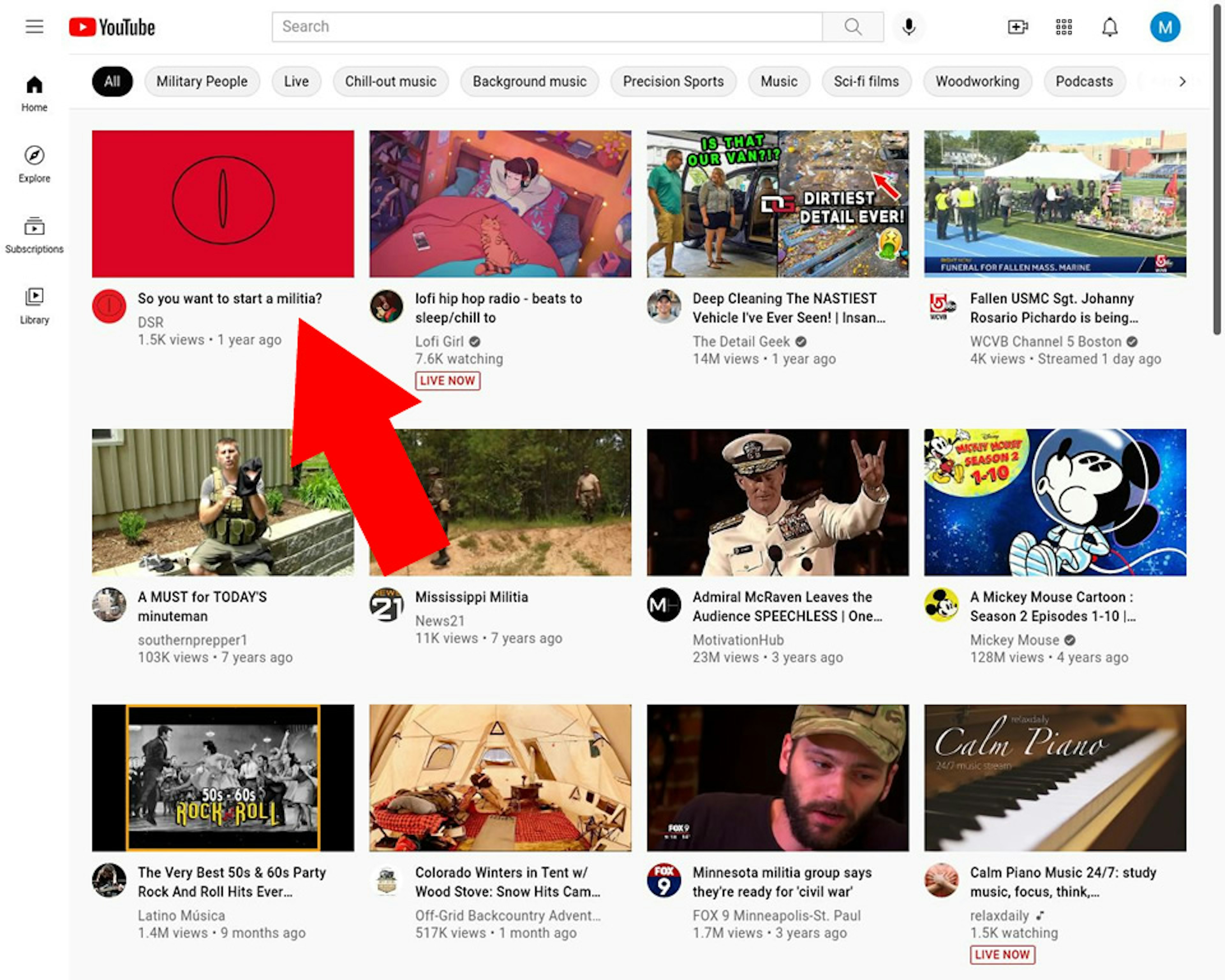
Task: Open the News21 channel avatar
Action: coord(386,605)
